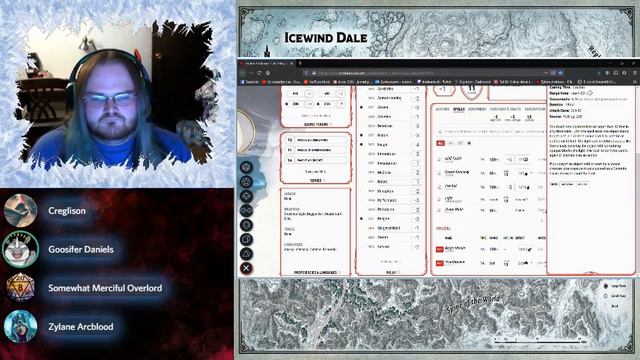Close the dice tray with X button
Screen dimensions: 640x360
point(246,268)
